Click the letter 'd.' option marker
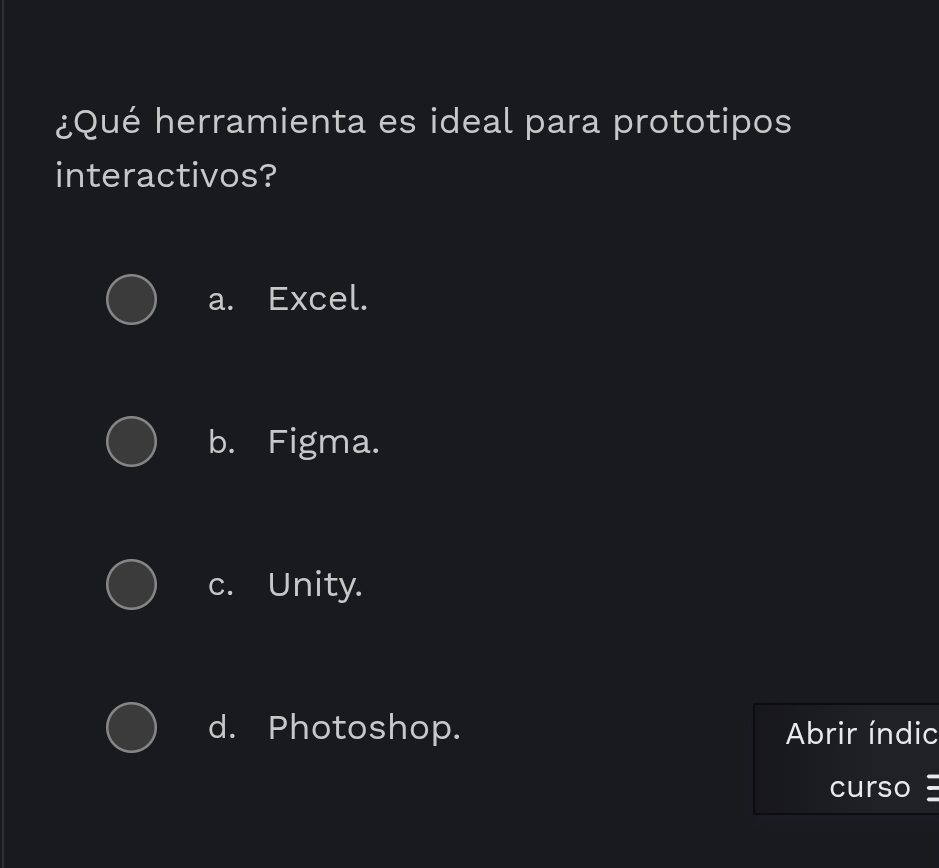The image size is (939, 868). 221,728
